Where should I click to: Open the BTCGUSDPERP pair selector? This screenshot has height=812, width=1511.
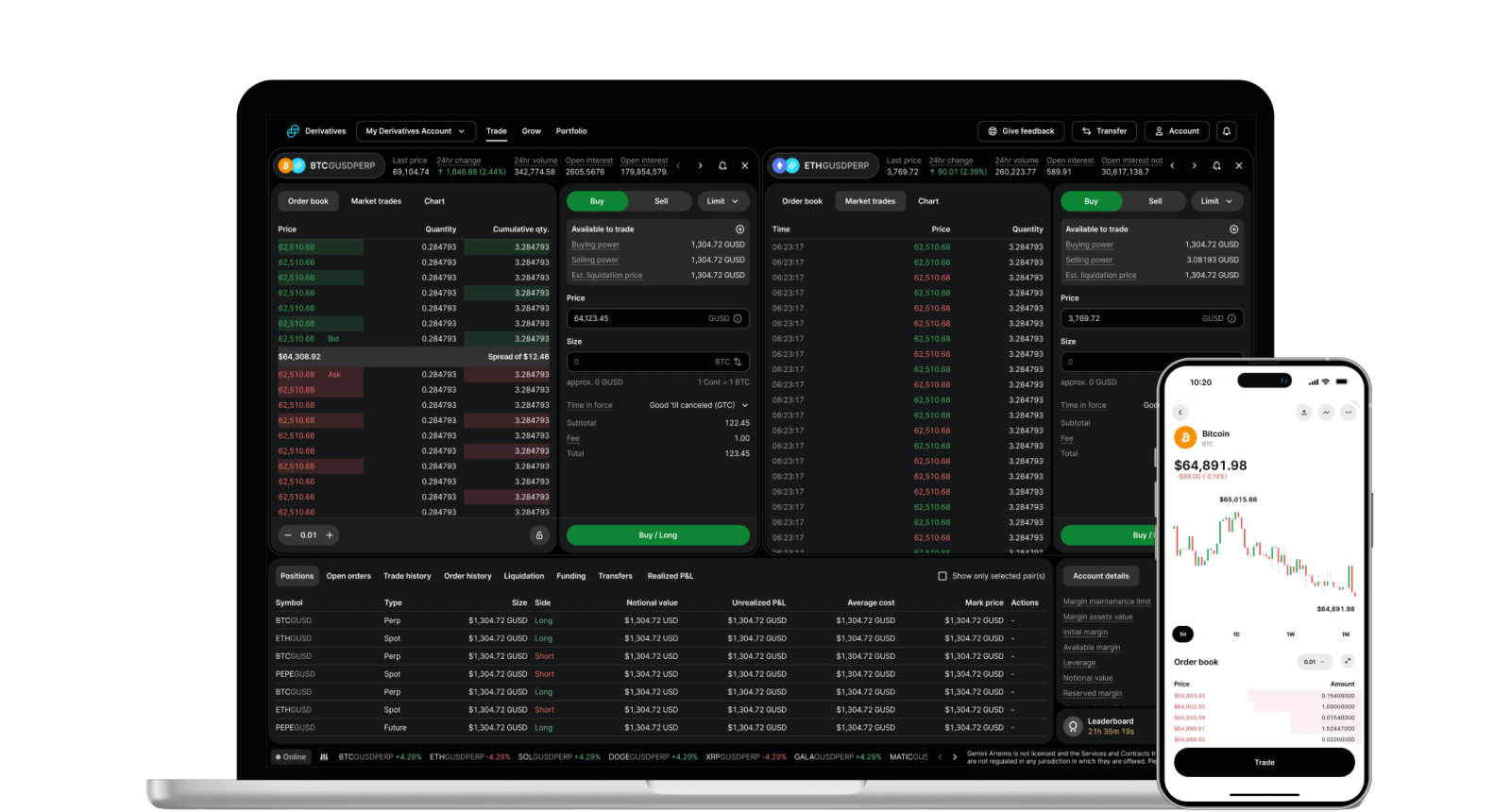[330, 165]
